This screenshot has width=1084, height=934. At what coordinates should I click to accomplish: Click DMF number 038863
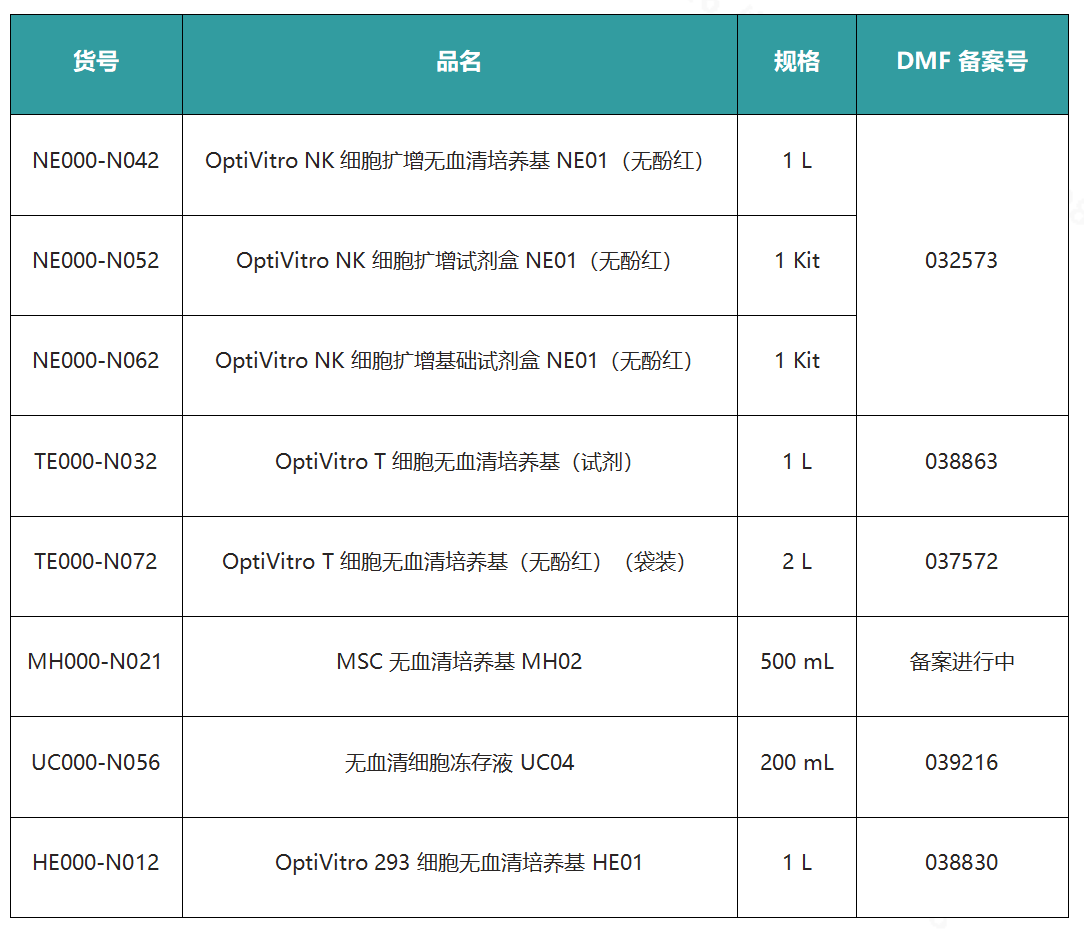962,462
